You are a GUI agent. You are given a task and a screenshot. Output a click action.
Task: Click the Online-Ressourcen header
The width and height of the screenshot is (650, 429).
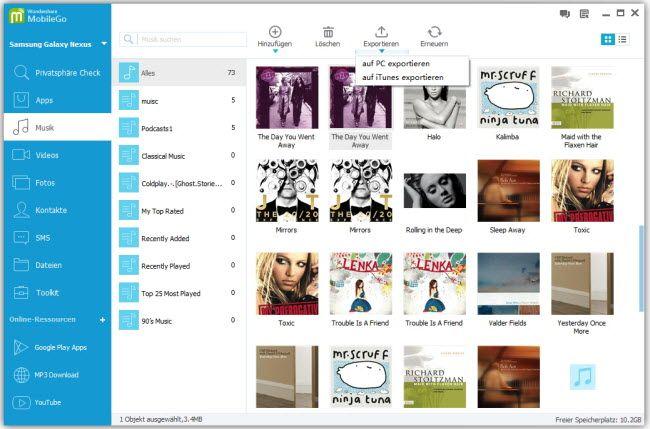42,320
